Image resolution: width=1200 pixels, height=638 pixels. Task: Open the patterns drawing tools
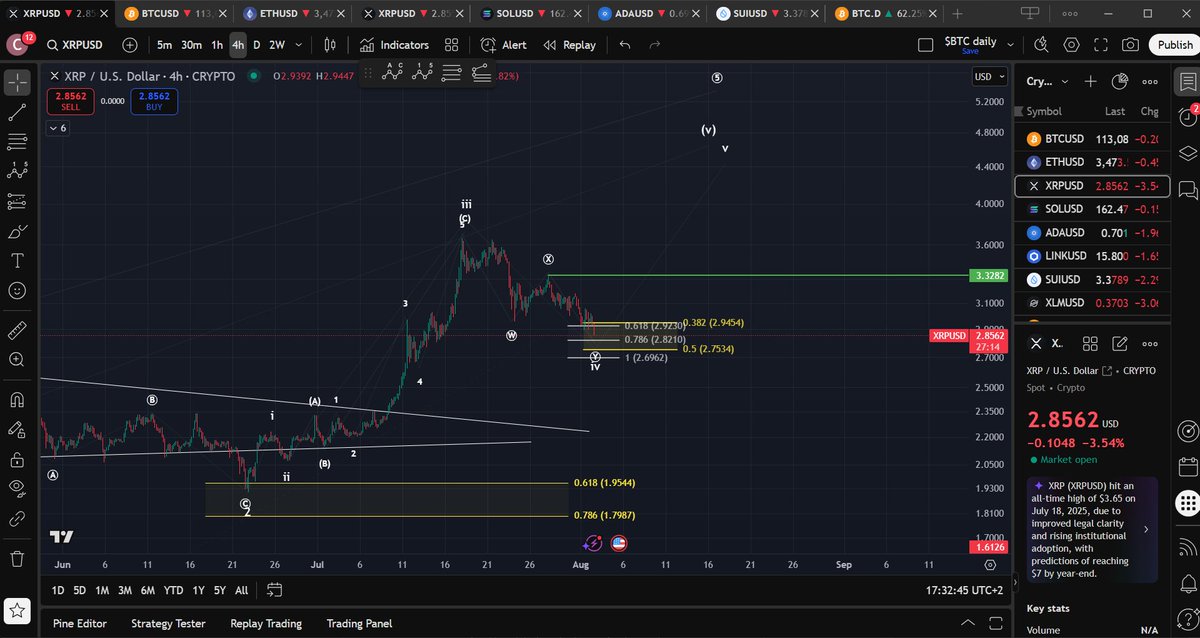coord(17,172)
